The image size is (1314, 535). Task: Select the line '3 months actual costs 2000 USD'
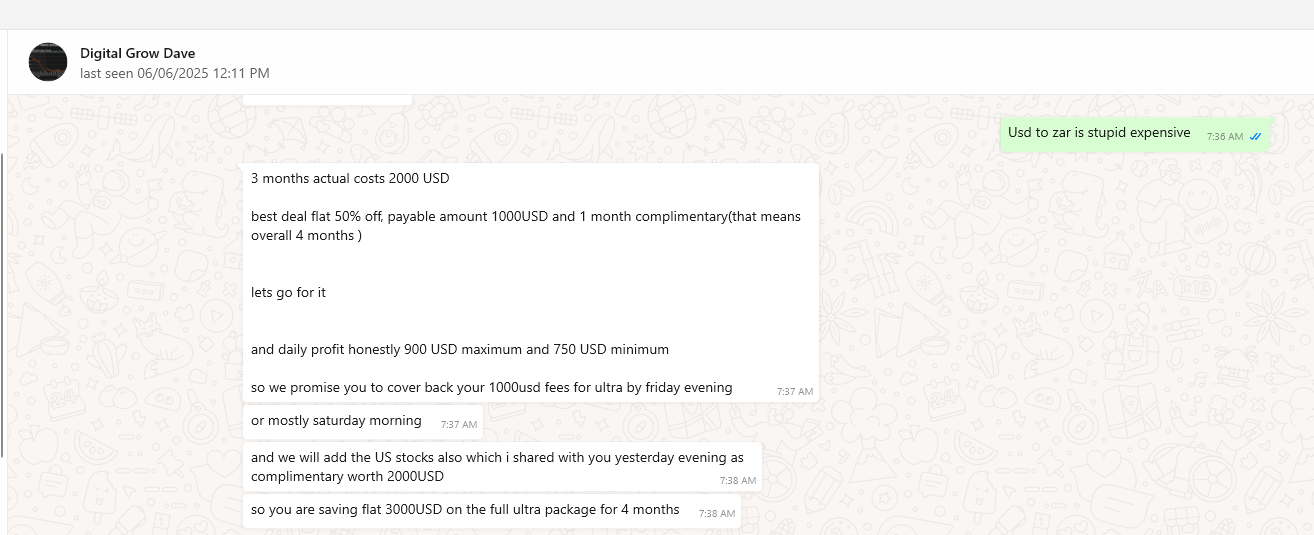(350, 179)
